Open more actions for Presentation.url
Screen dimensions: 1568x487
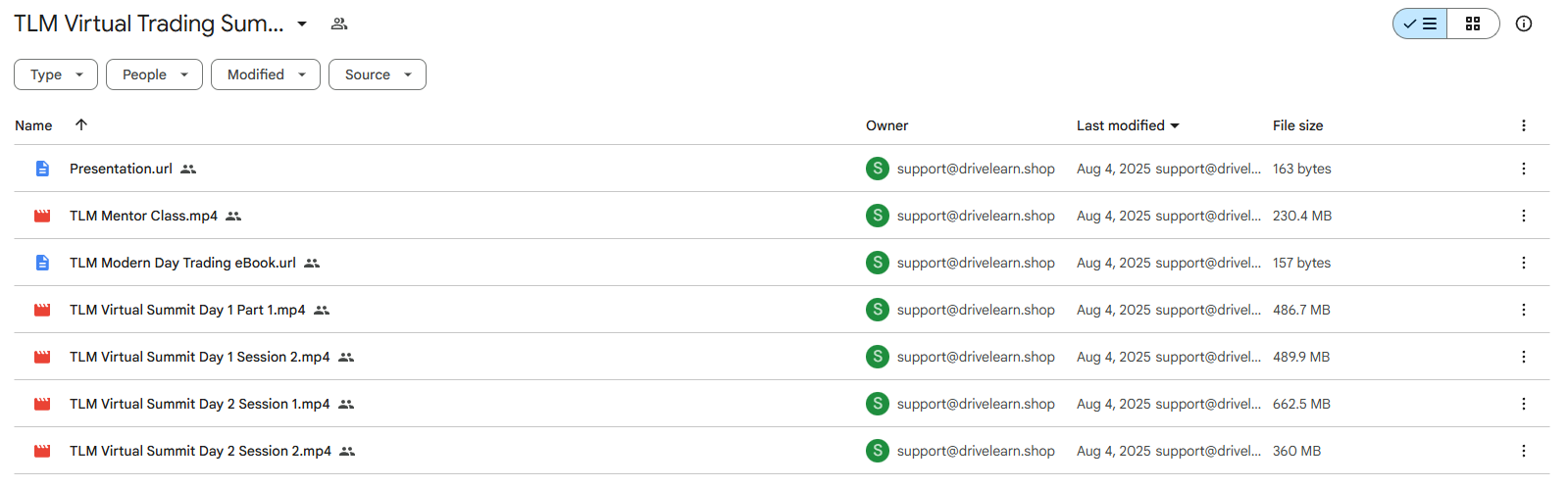click(1524, 169)
